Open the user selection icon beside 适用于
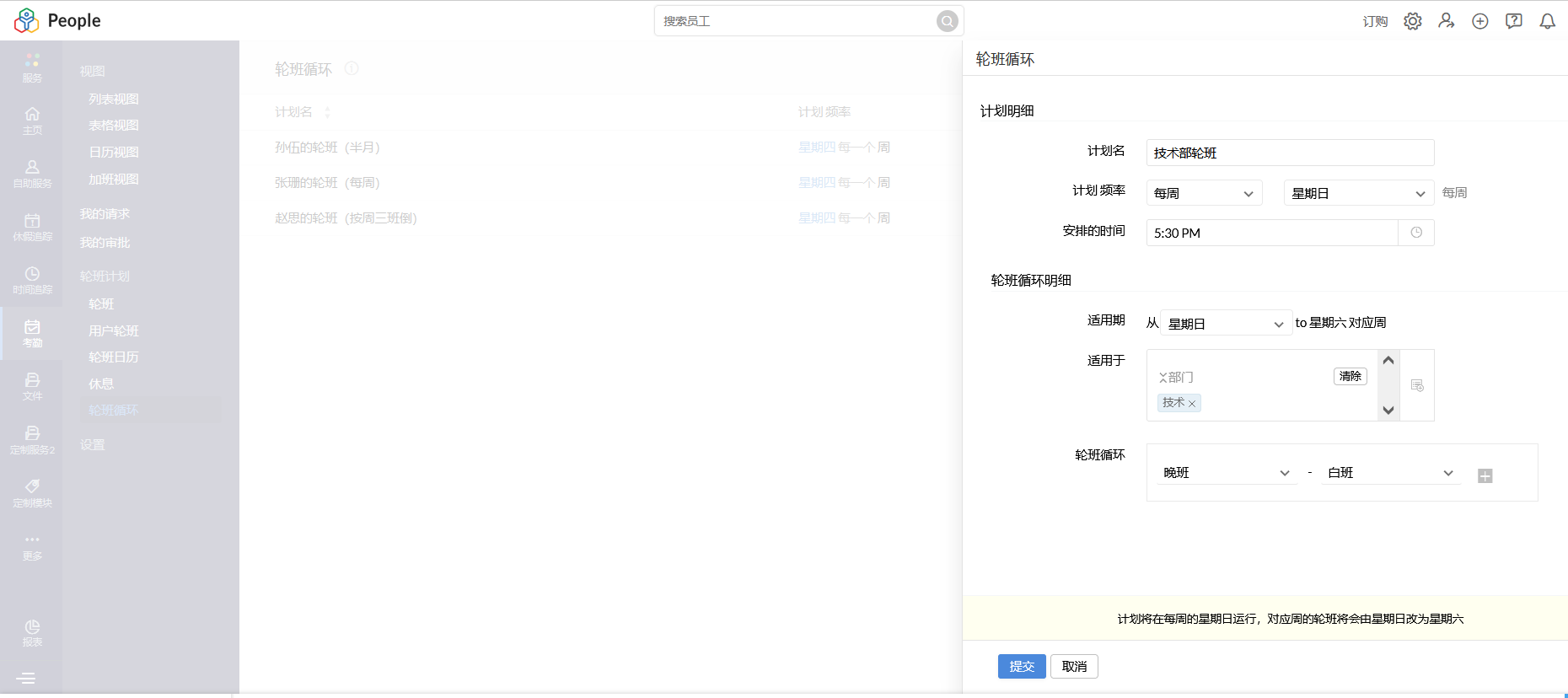Viewport: 1568px width, 698px height. (x=1417, y=385)
